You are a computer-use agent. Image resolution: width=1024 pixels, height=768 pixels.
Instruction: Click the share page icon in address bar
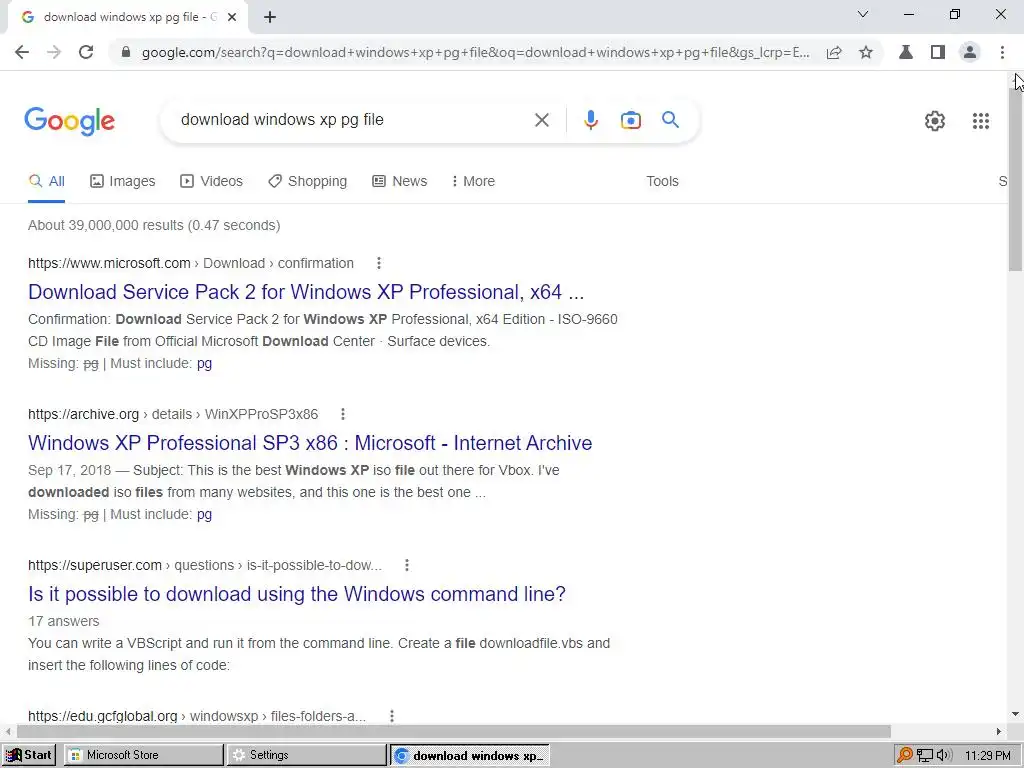[834, 52]
